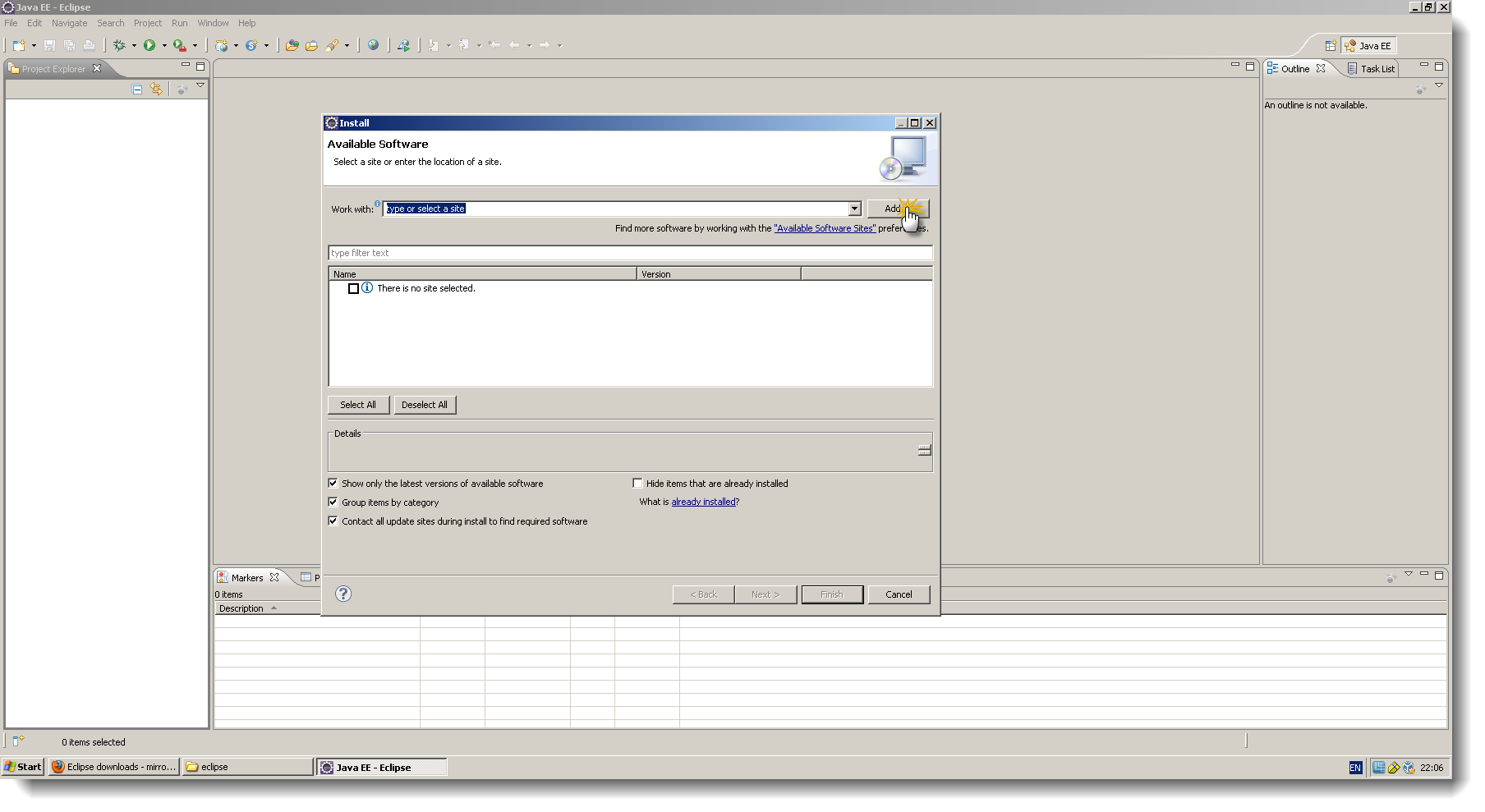The height and width of the screenshot is (812, 1485).
Task: Click the Previous Annotation toolbar icon
Action: pyautogui.click(x=464, y=45)
